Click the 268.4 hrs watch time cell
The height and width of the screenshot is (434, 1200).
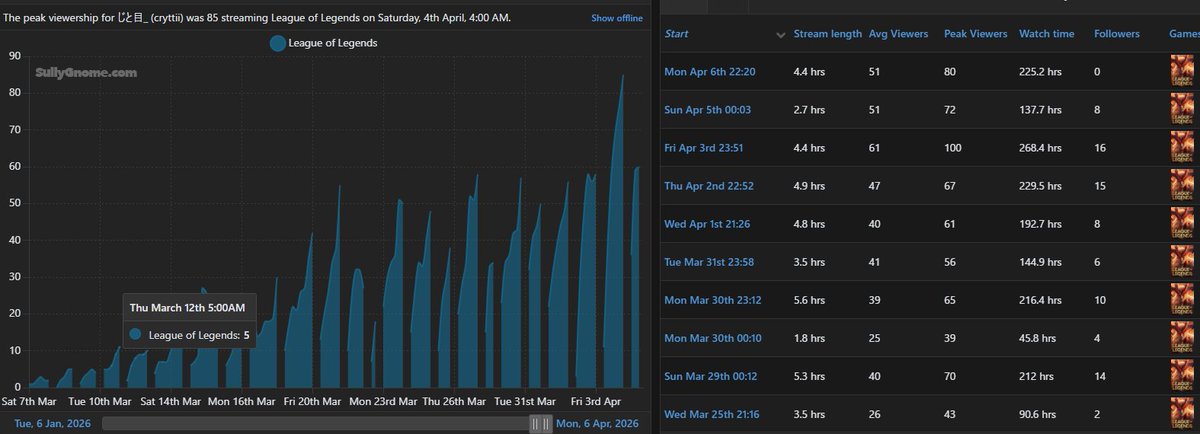(x=1042, y=148)
